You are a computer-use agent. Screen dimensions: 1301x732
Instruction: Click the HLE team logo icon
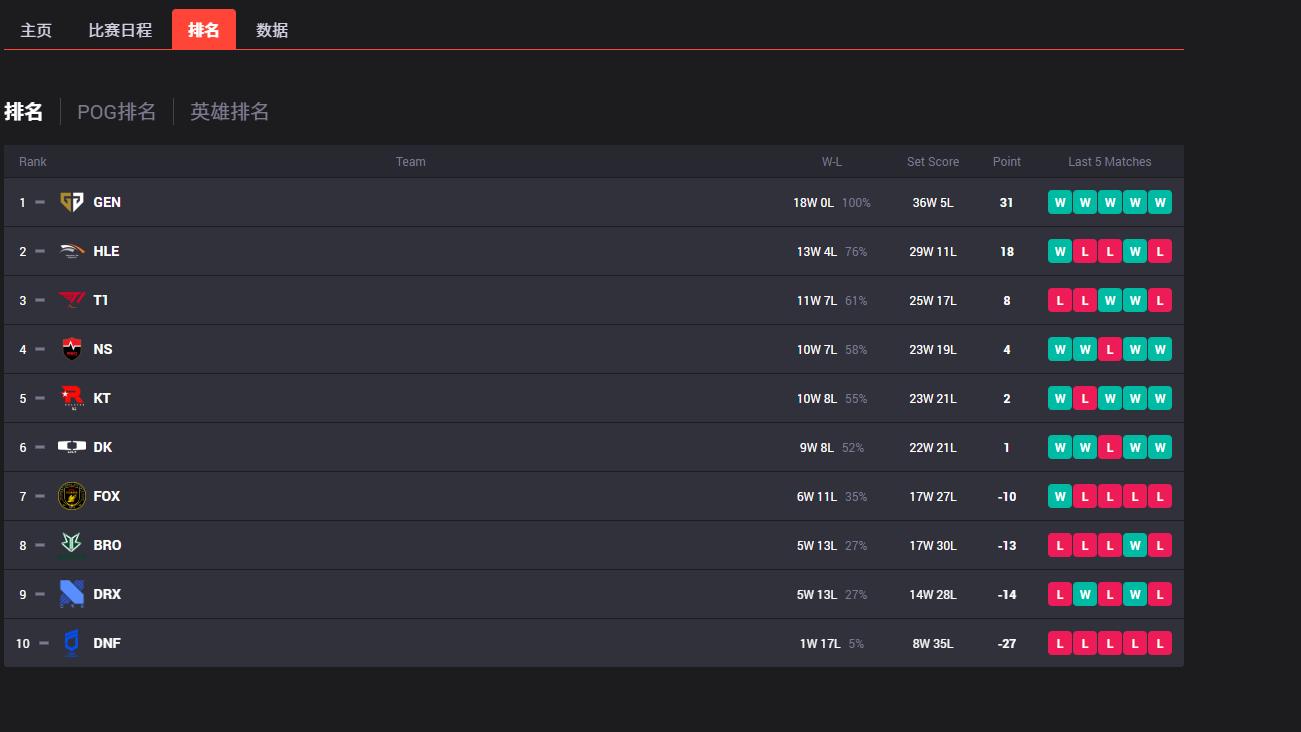pyautogui.click(x=72, y=251)
